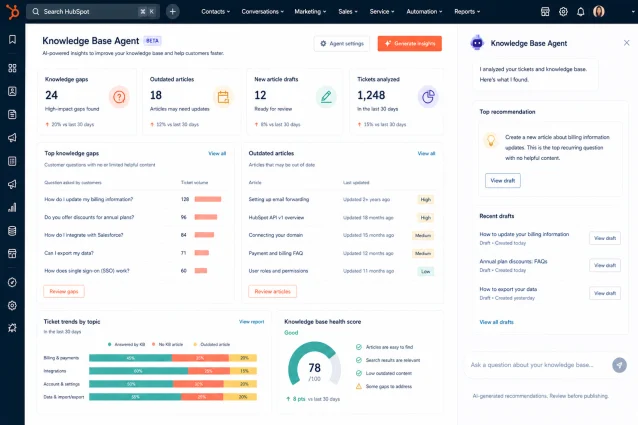Open the bottom sidebar cog-puzzle icon
Image resolution: width=638 pixels, height=425 pixels.
tap(13, 328)
